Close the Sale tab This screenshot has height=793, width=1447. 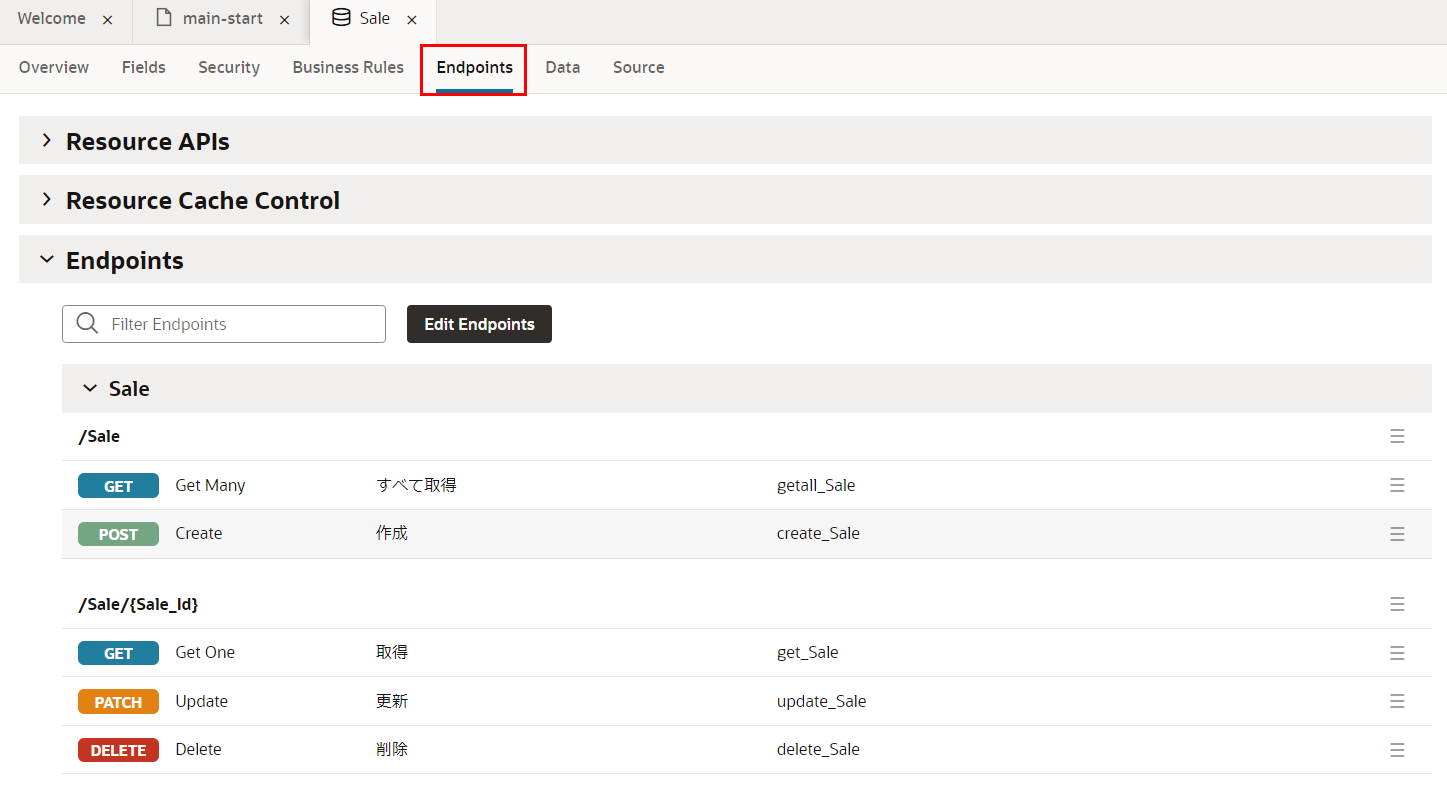[412, 20]
